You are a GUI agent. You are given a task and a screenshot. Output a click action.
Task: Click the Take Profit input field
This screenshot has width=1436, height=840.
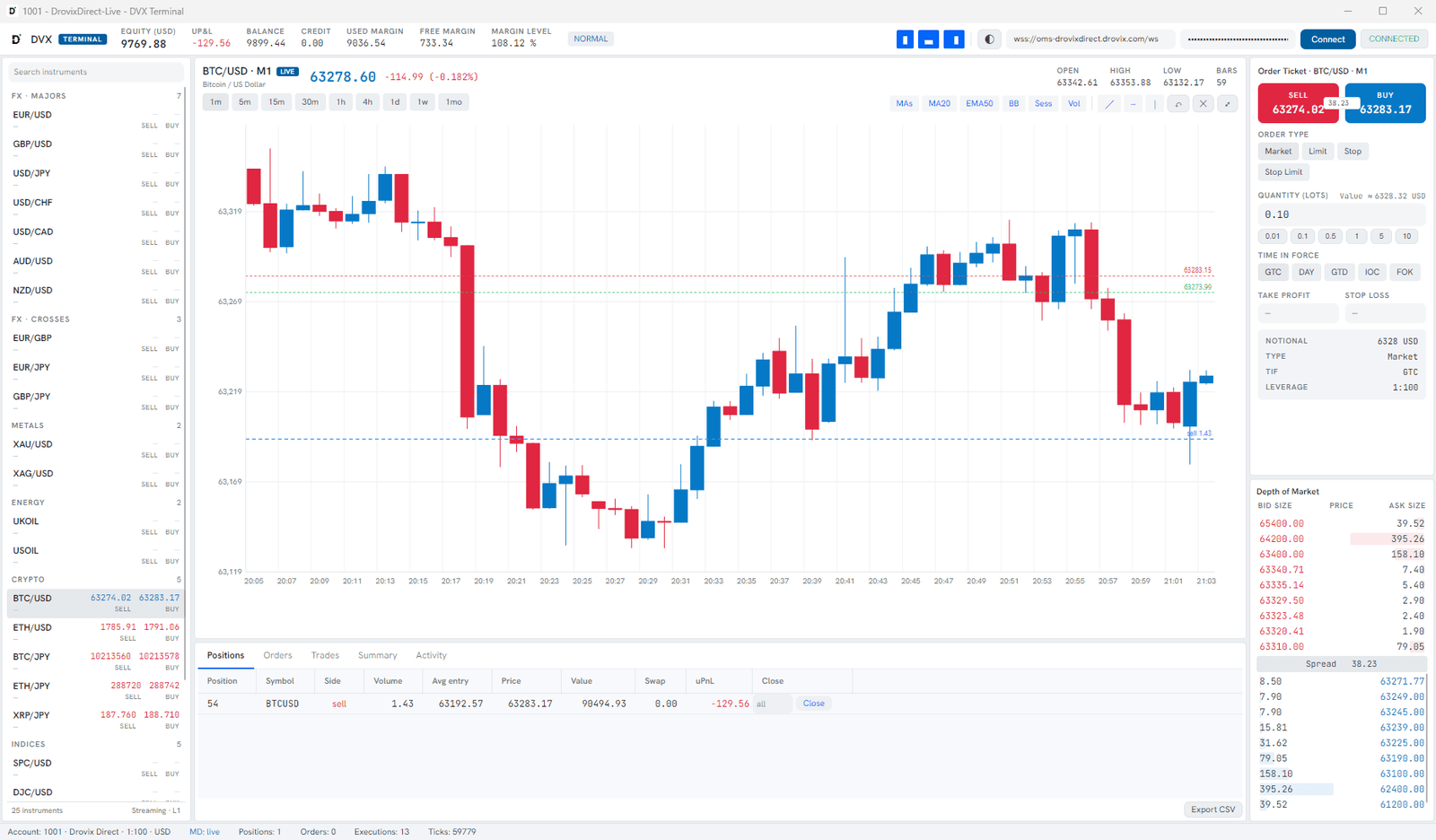pos(1298,313)
